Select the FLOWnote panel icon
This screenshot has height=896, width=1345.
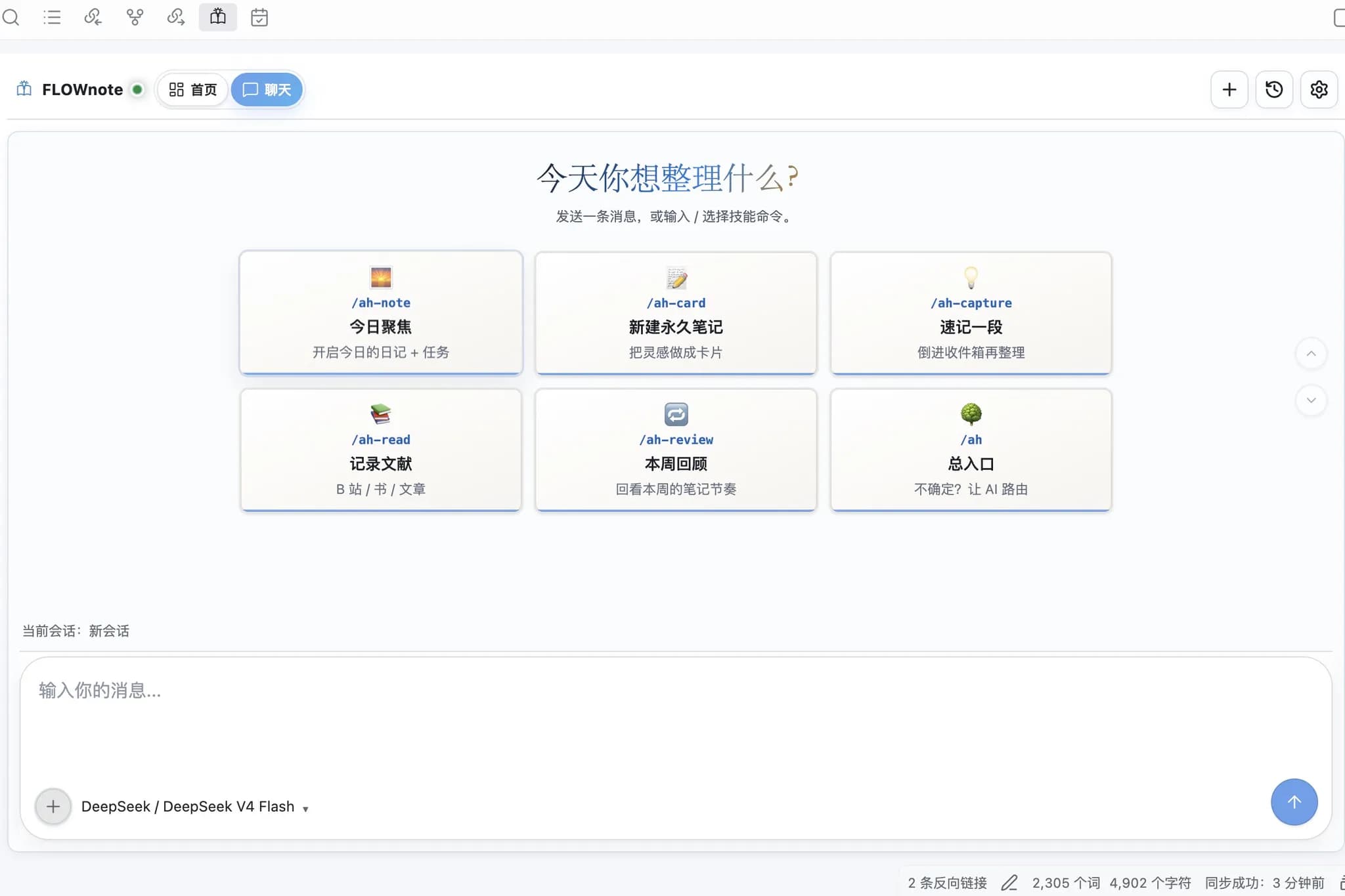coord(218,17)
